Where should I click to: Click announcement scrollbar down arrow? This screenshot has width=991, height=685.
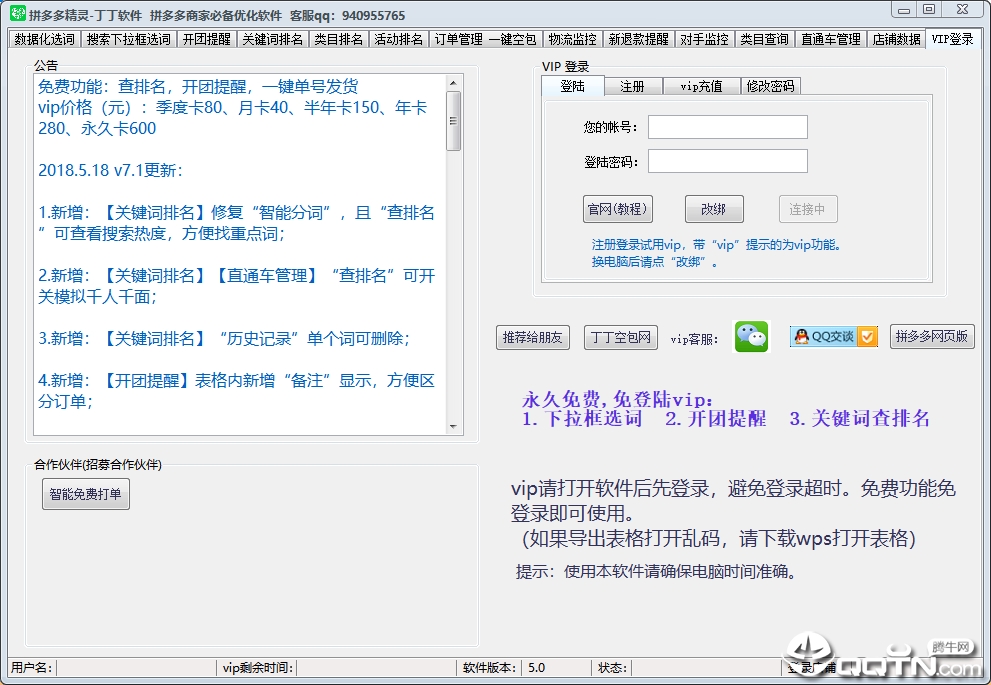coord(453,427)
